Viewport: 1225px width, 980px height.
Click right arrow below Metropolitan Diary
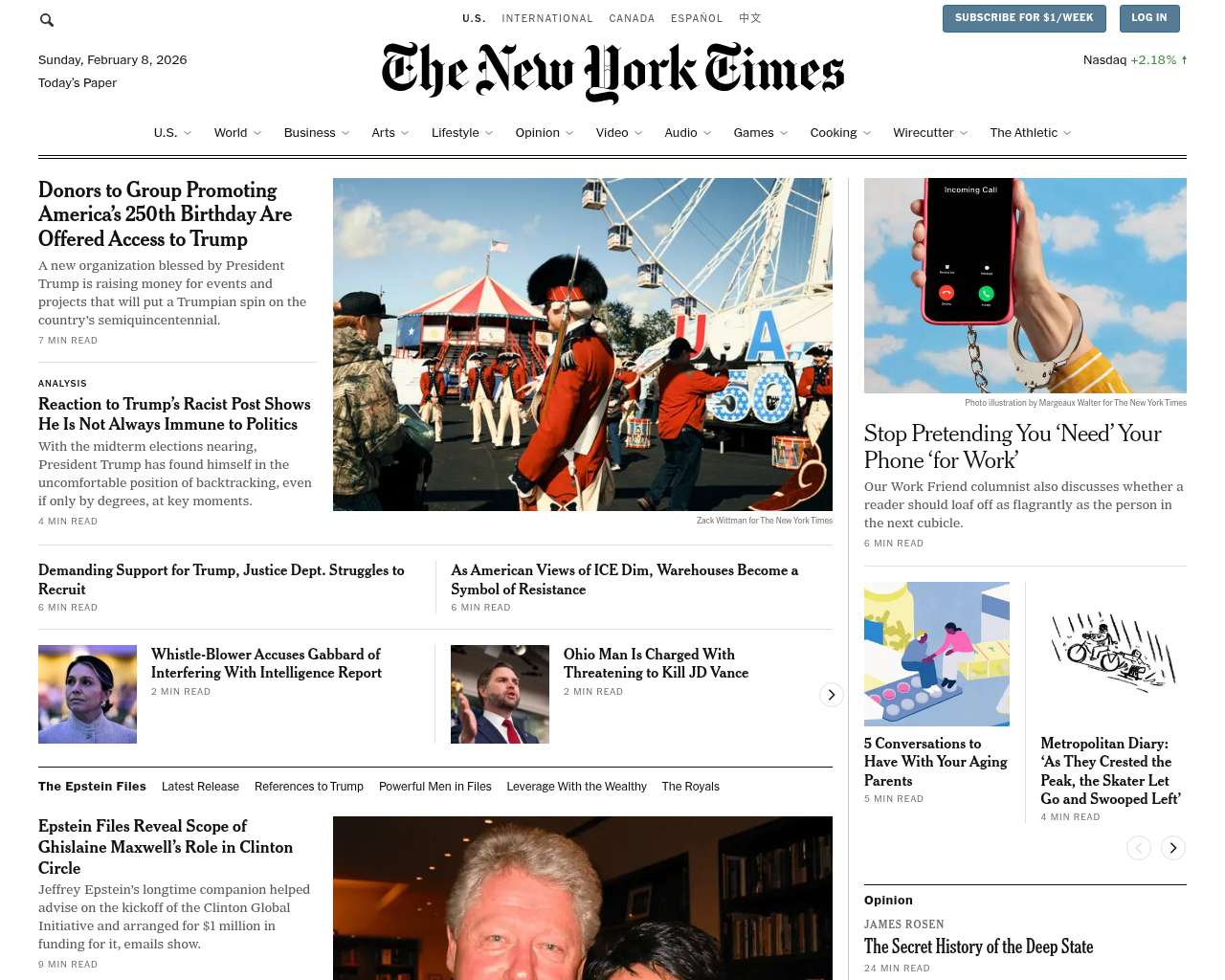pyautogui.click(x=1173, y=848)
